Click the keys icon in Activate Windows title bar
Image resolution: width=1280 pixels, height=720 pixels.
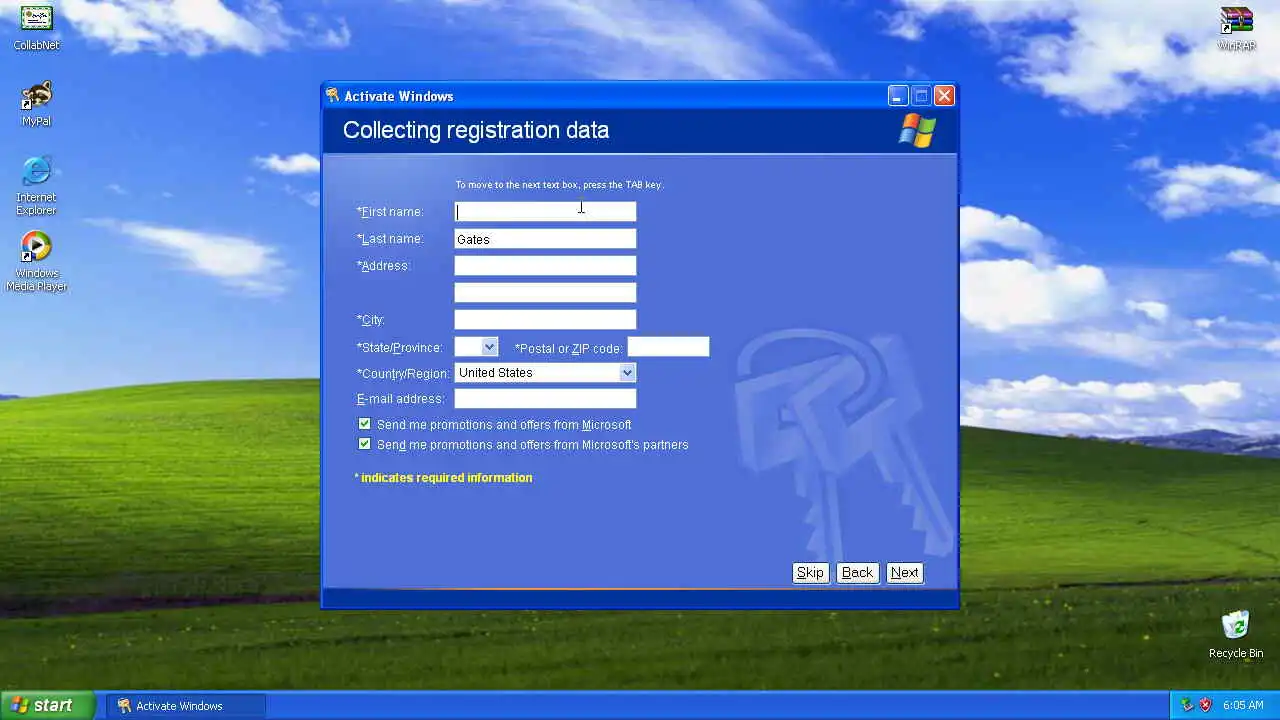click(x=333, y=96)
